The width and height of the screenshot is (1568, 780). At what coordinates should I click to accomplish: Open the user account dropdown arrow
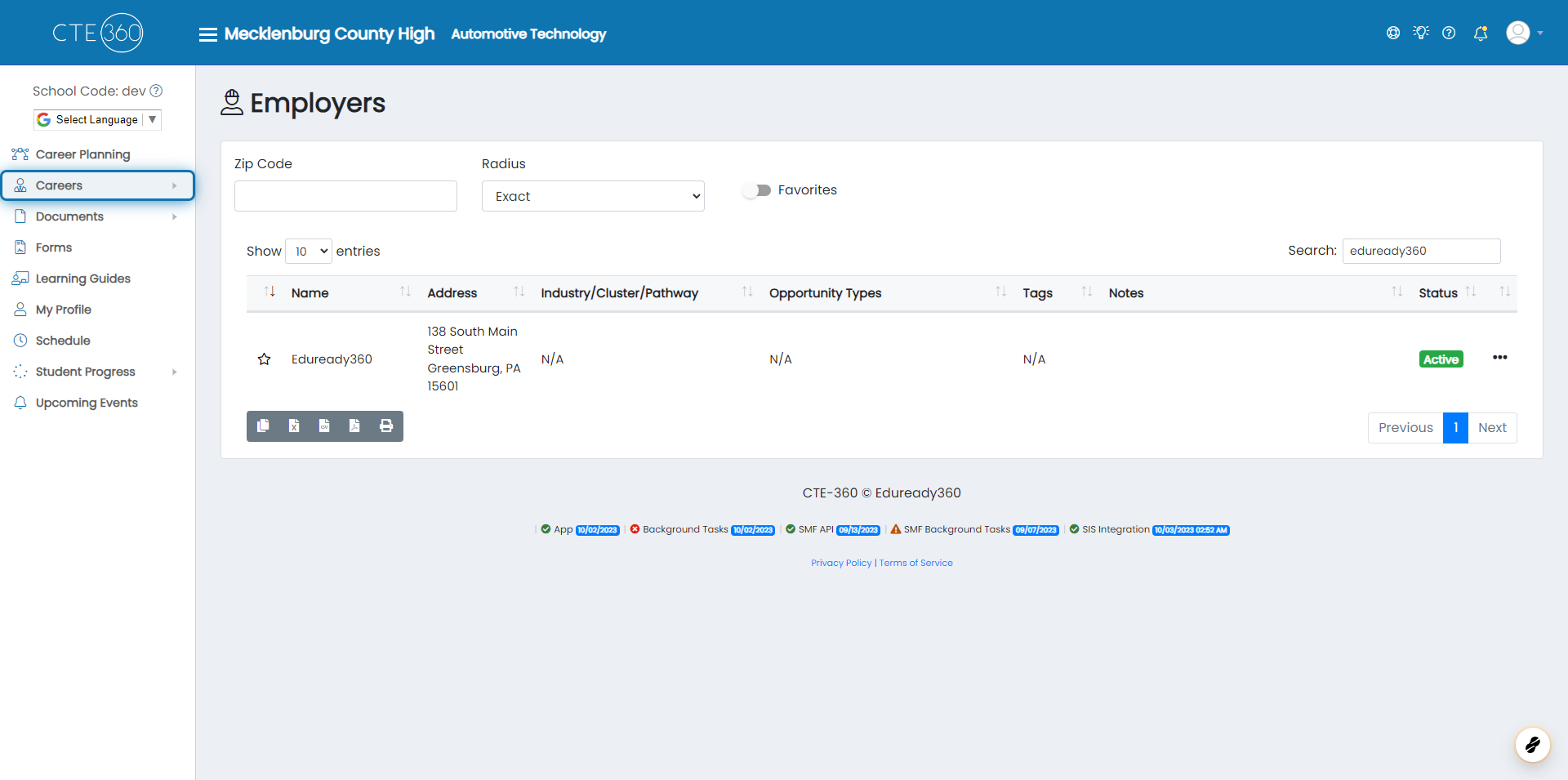pos(1540,33)
